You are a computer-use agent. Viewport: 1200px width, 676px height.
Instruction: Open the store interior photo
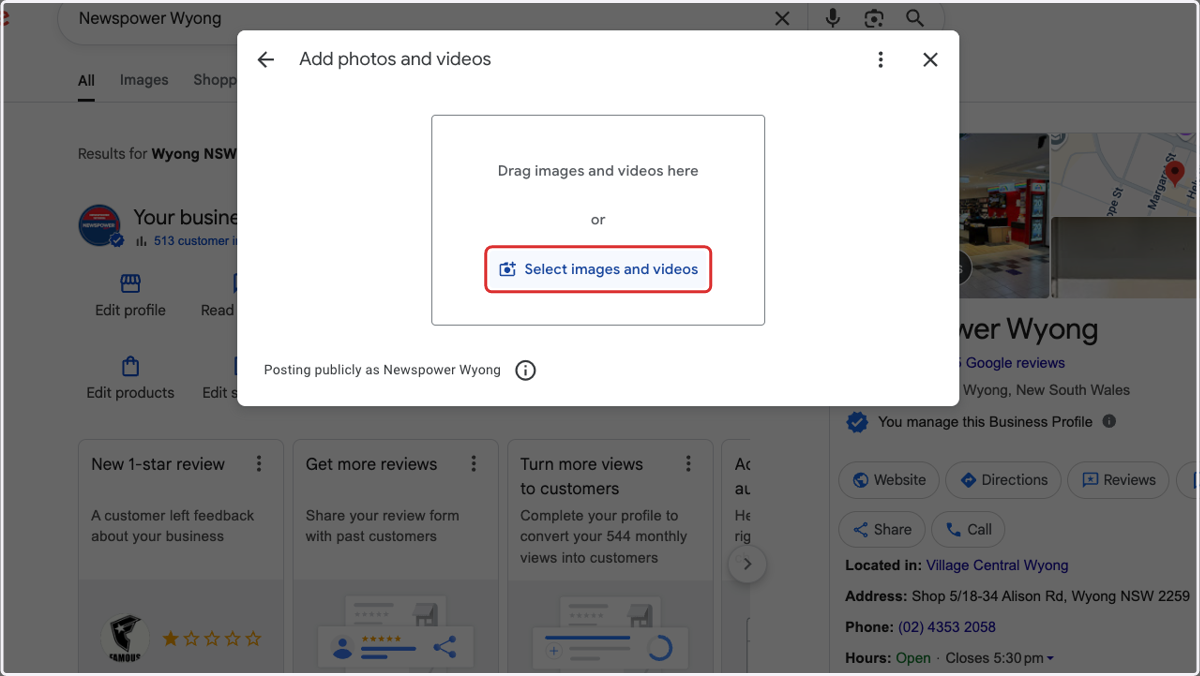(x=1004, y=216)
